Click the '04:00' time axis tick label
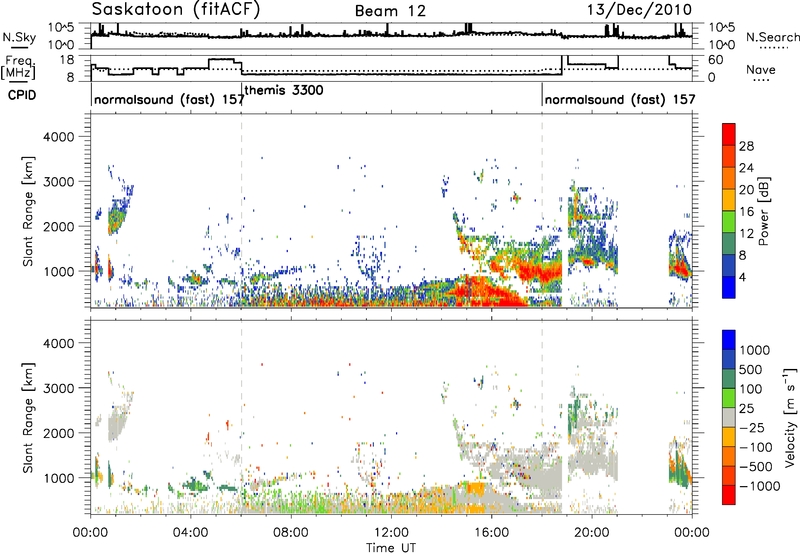This screenshot has width=800, height=554. click(x=190, y=533)
